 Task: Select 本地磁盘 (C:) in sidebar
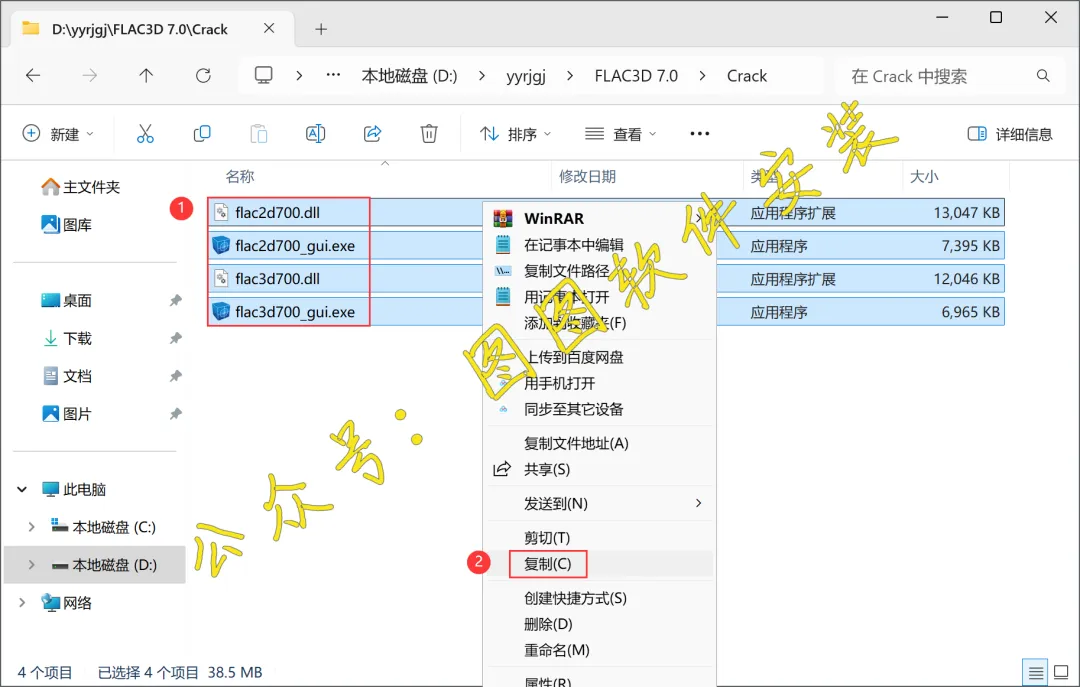pyautogui.click(x=103, y=527)
